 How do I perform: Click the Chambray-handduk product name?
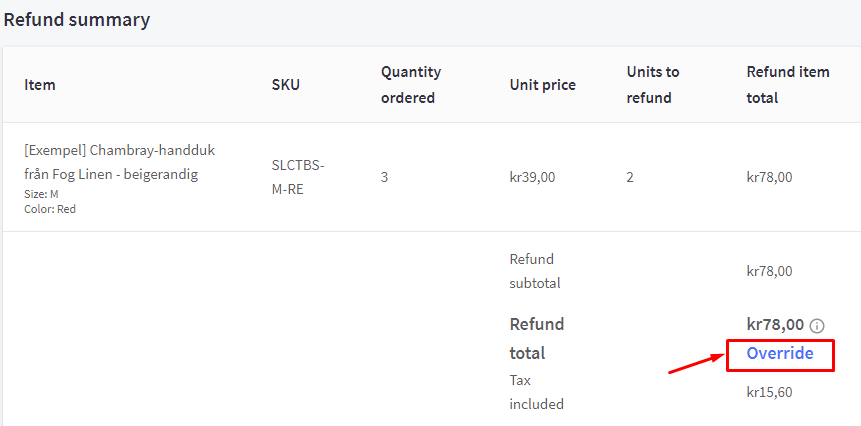coord(119,162)
